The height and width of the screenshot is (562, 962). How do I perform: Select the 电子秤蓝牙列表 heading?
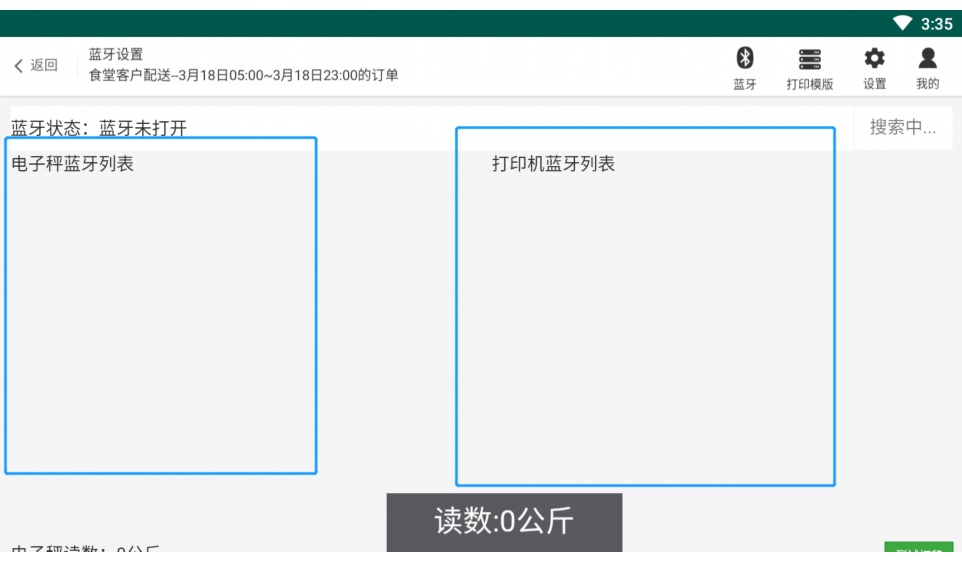click(x=72, y=165)
